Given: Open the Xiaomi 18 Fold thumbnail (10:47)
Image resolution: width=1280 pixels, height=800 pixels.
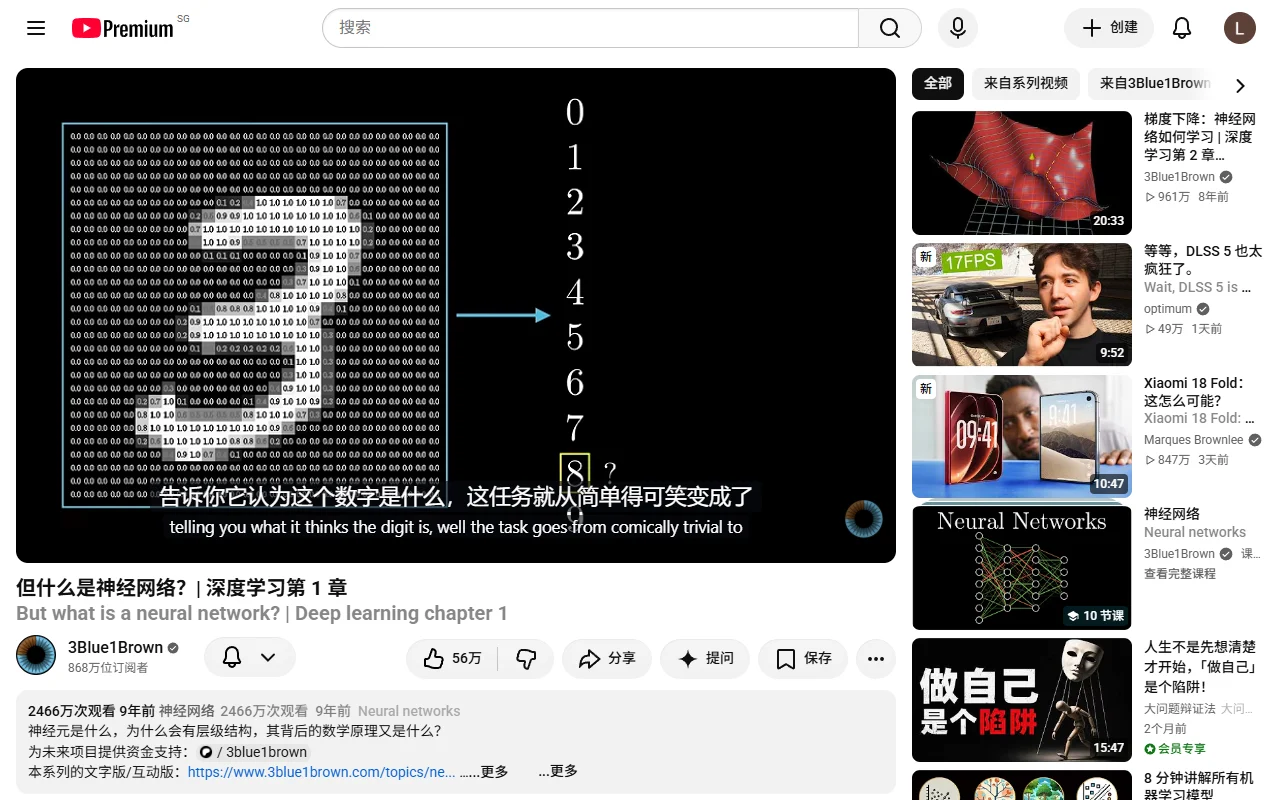Looking at the screenshot, I should [1022, 436].
